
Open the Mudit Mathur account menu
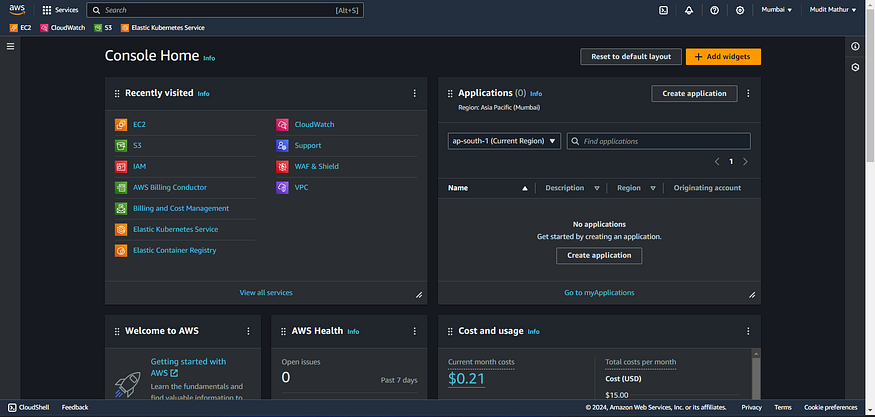click(x=833, y=10)
